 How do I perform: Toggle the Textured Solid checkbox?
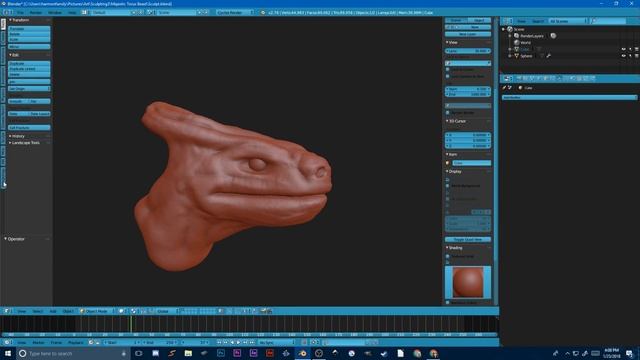pos(448,256)
